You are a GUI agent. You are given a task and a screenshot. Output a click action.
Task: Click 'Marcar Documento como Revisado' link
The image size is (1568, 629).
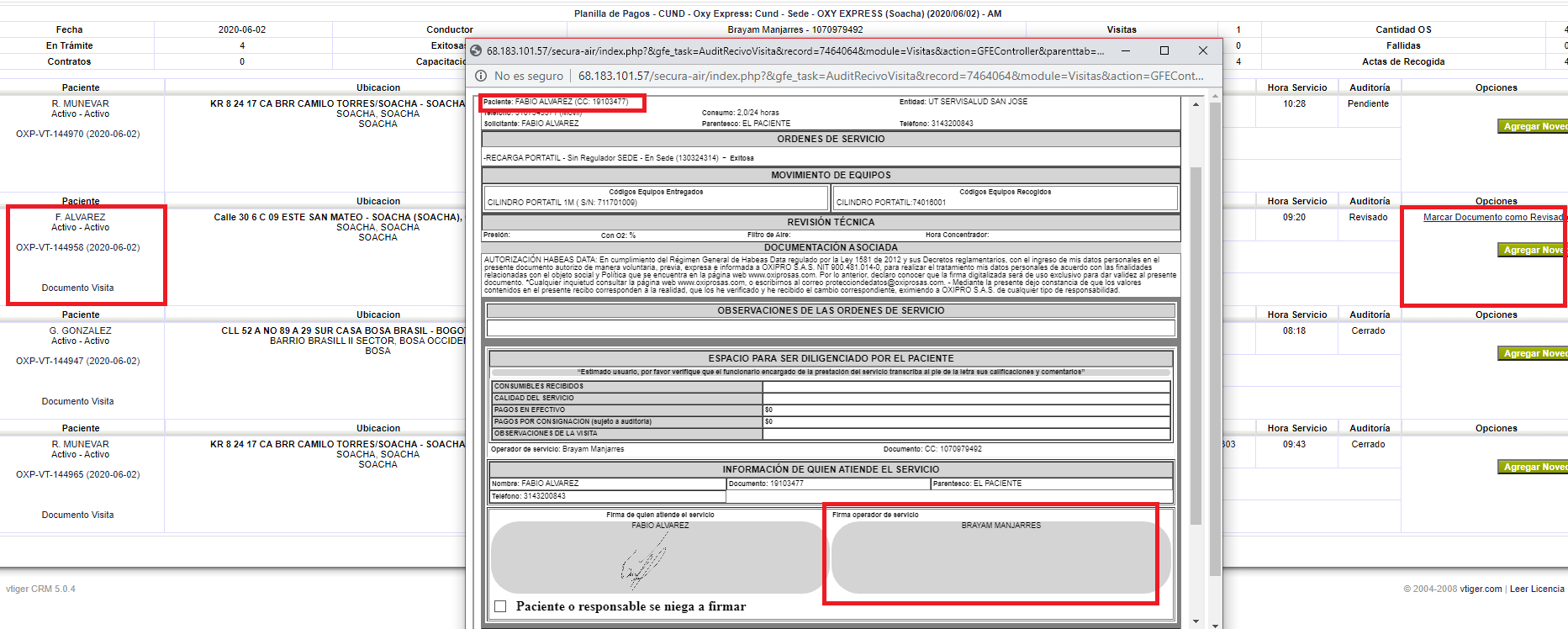1494,217
